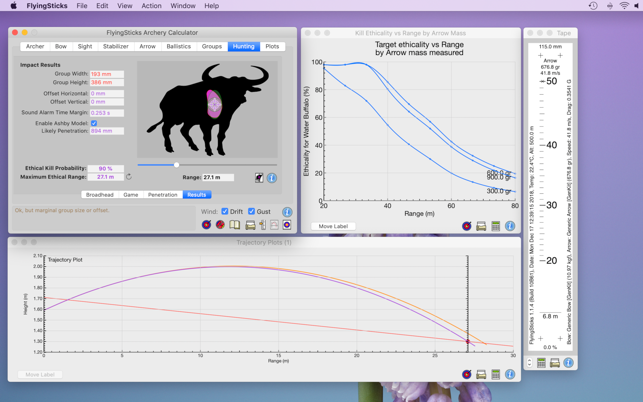The image size is (643, 402).
Task: Click the refresh arrow beside Maximum Ethical Range
Action: [129, 177]
